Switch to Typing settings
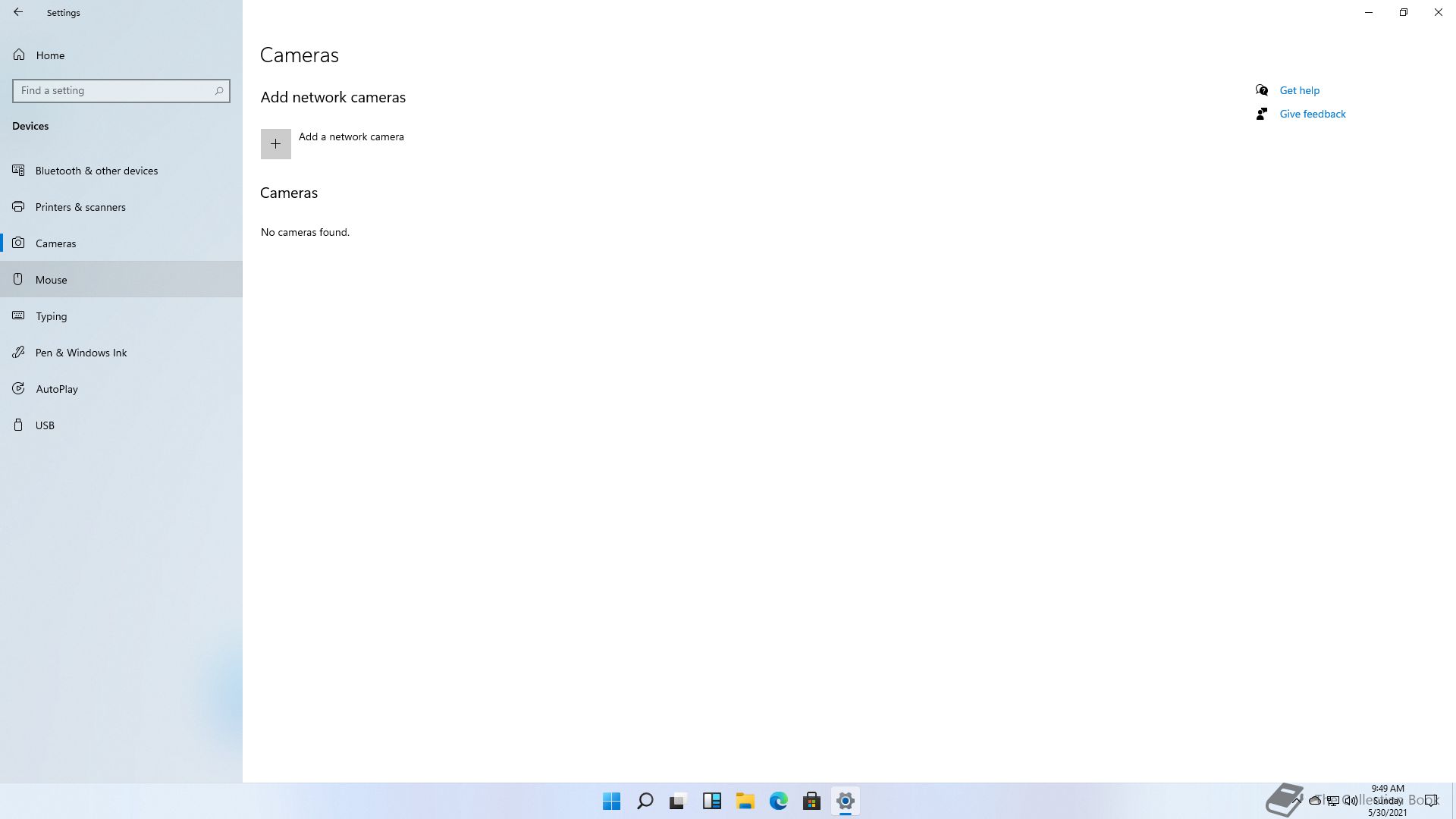This screenshot has width=1456, height=819. [x=52, y=316]
